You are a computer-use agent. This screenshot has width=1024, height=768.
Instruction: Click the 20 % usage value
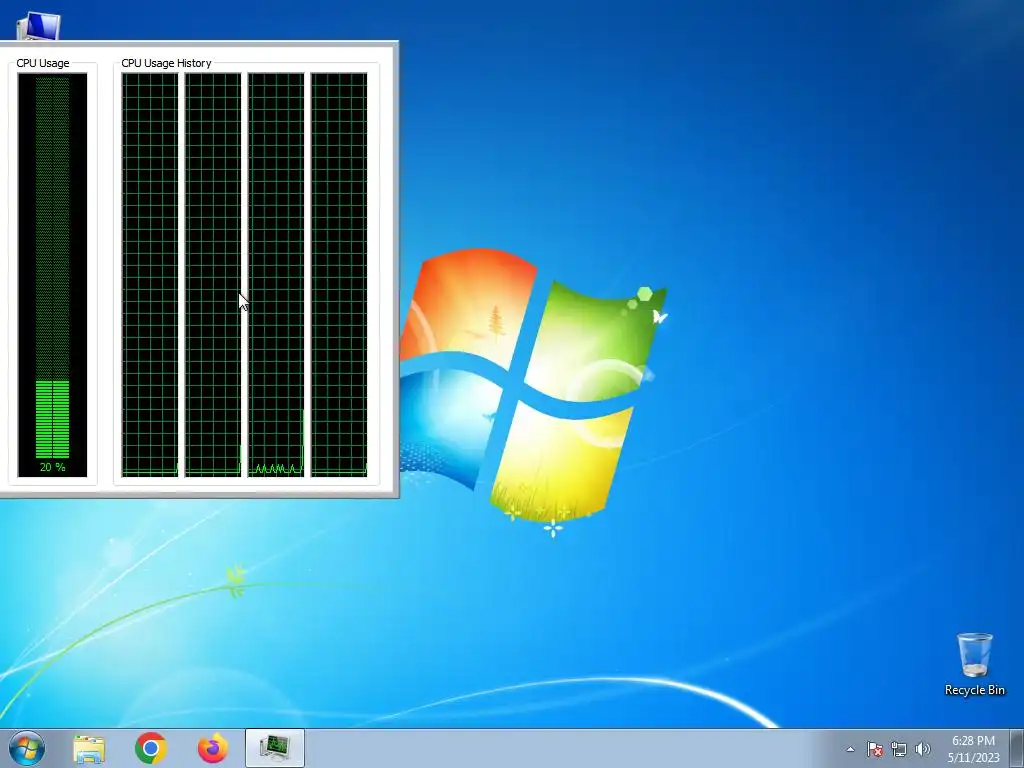coord(52,467)
